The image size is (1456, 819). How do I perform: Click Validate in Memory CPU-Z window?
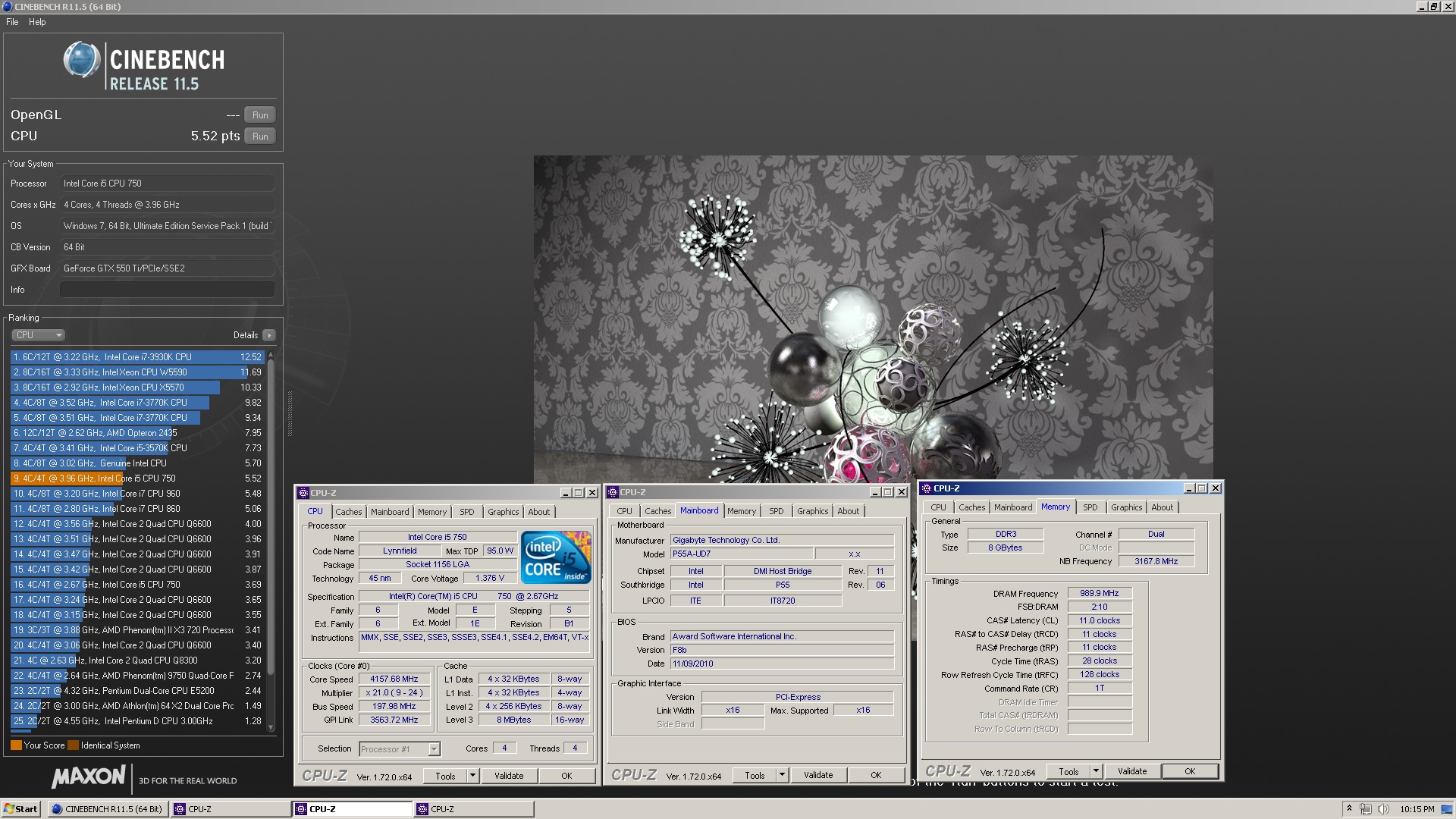(x=1132, y=771)
